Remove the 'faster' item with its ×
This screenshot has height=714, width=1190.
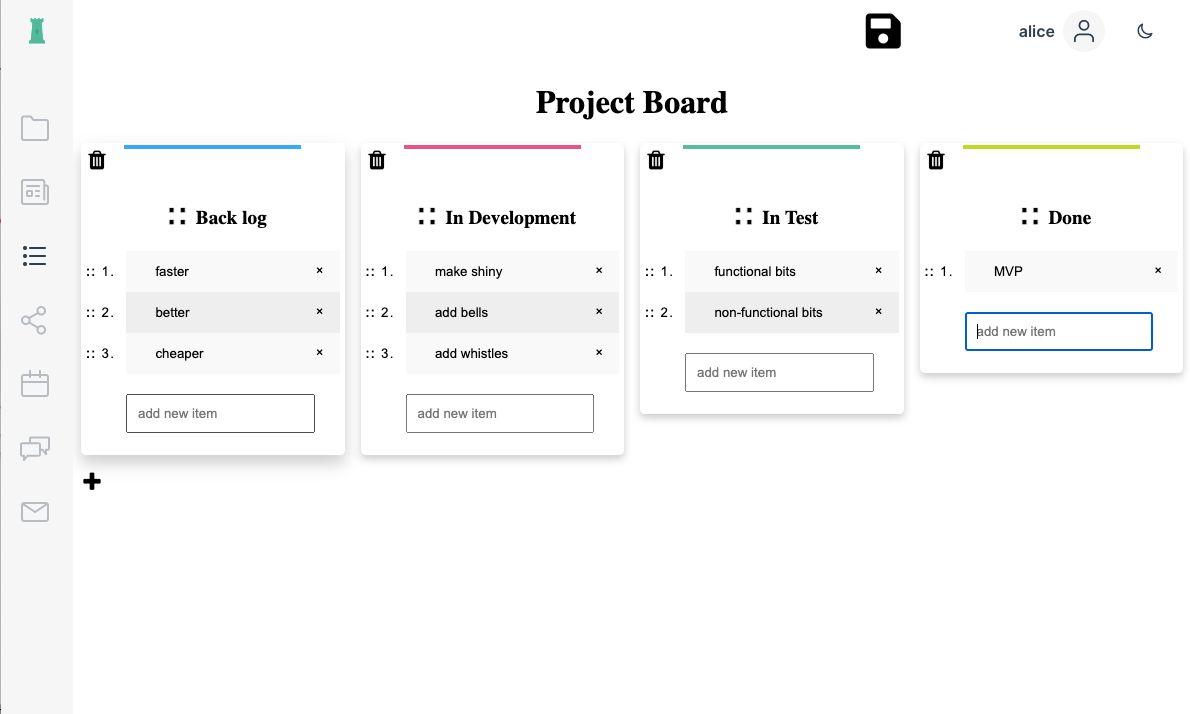[x=320, y=270]
